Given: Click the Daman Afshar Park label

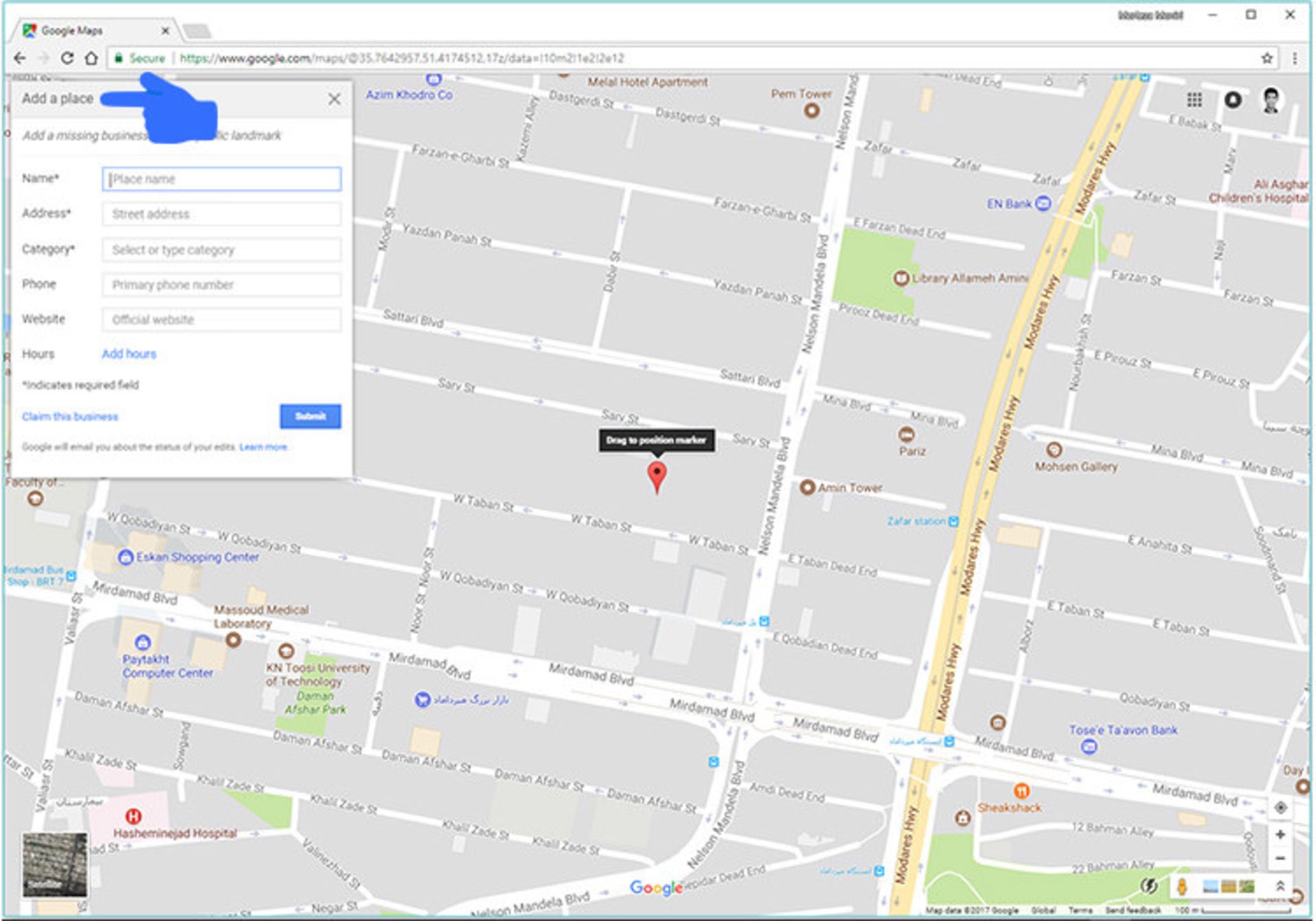Looking at the screenshot, I should pyautogui.click(x=315, y=702).
